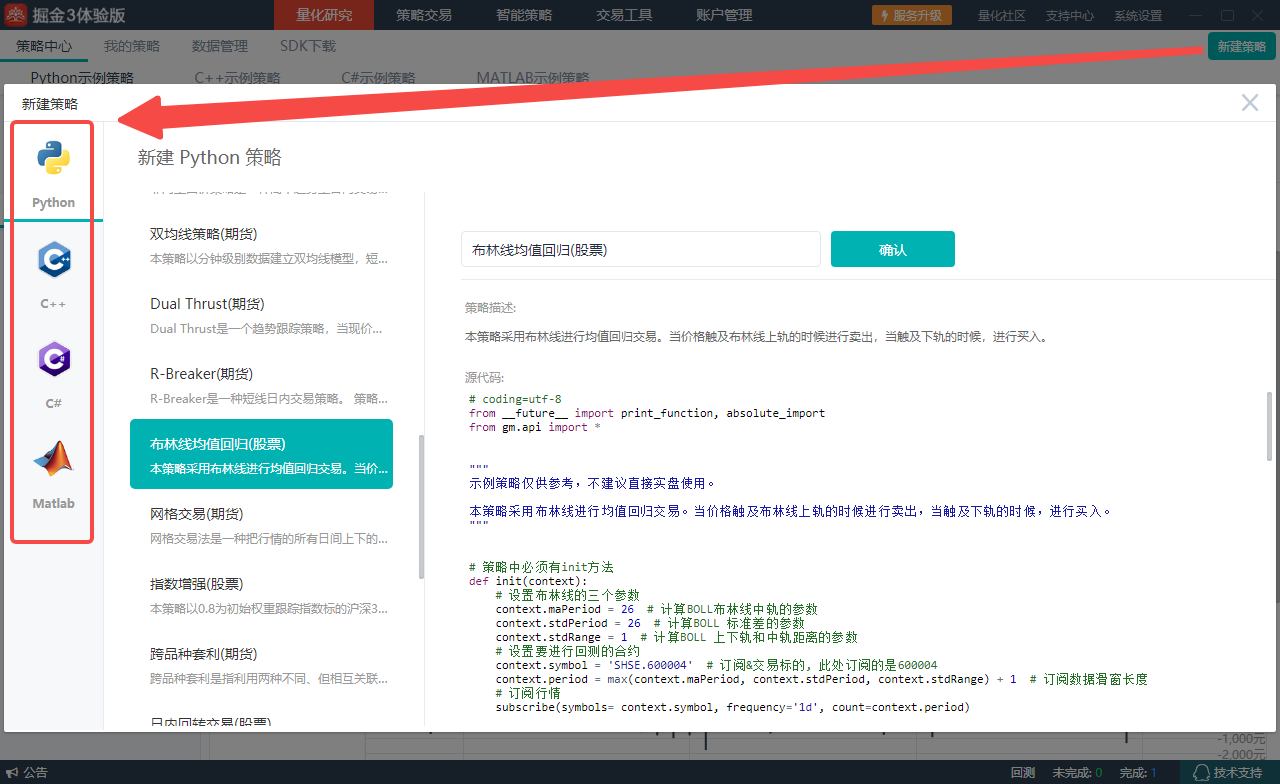Choose the C++ language icon
Screen dimensions: 1280x784
click(x=53, y=260)
